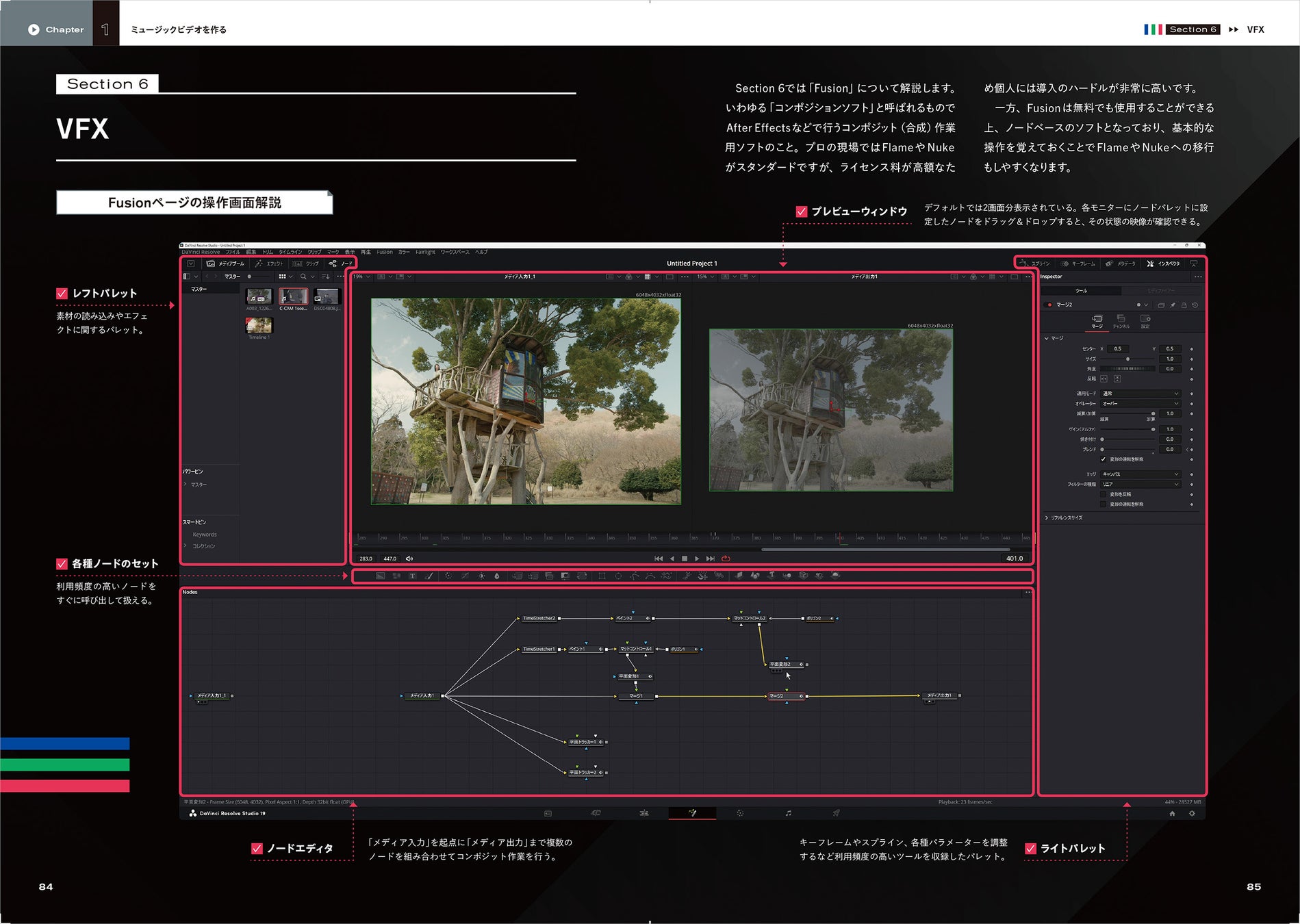This screenshot has width=1300, height=924.
Task: Add a Text+ node from the toolbar
Action: (412, 576)
